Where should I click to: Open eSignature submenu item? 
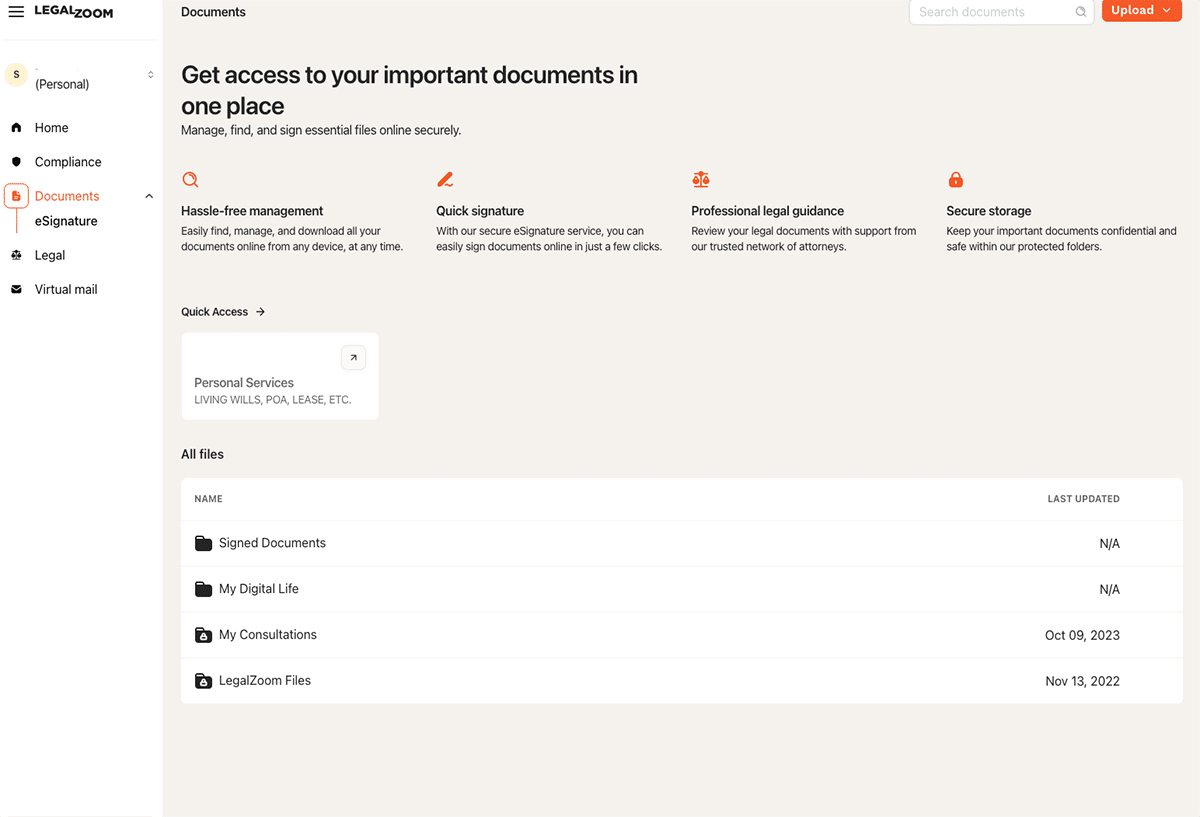(x=66, y=221)
